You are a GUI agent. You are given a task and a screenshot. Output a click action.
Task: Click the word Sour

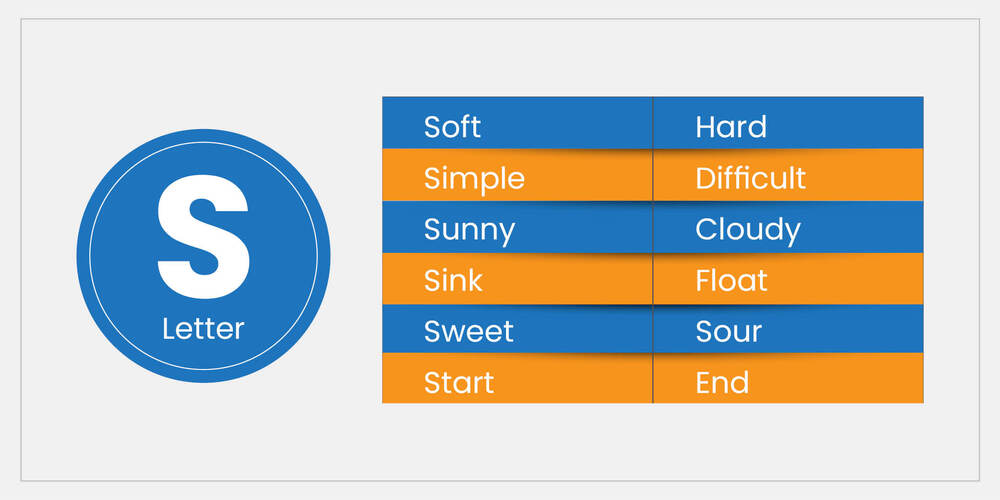coord(728,332)
